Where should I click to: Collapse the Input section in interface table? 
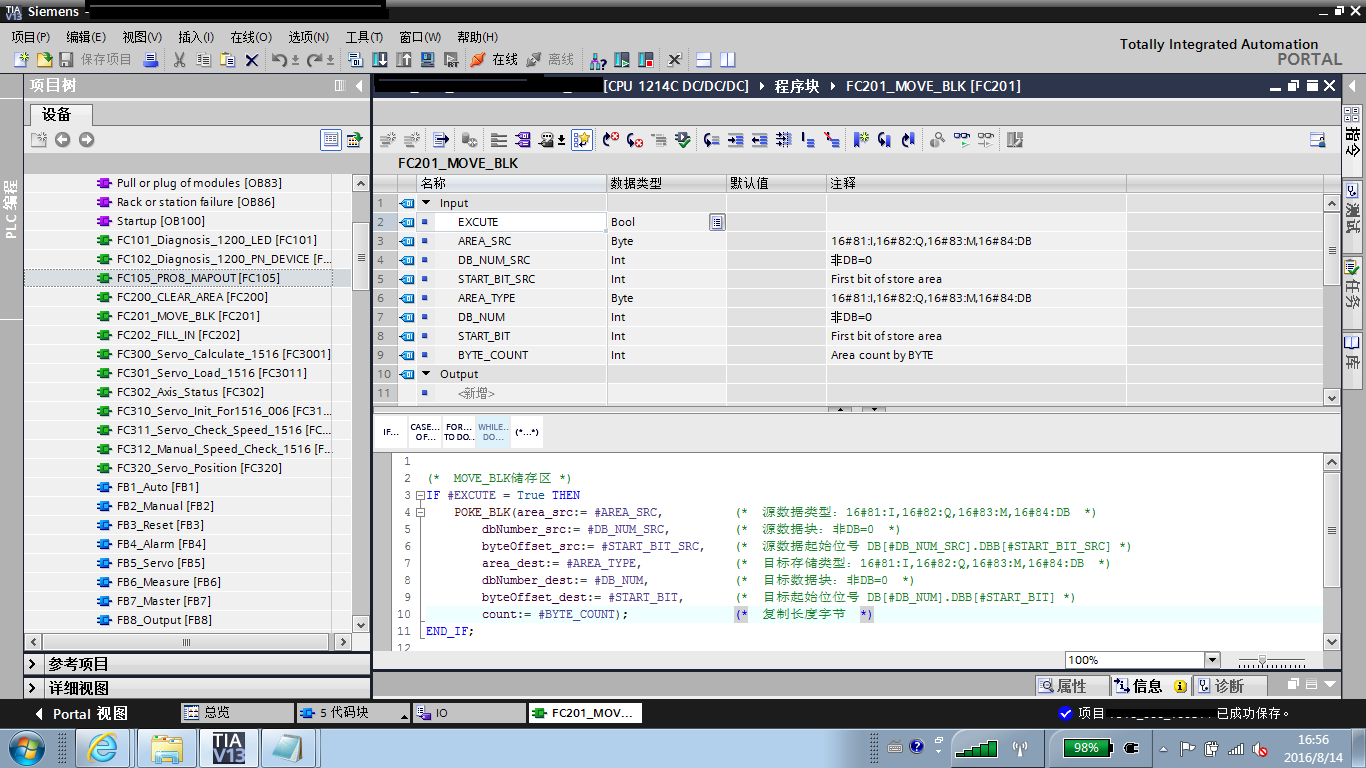[427, 203]
